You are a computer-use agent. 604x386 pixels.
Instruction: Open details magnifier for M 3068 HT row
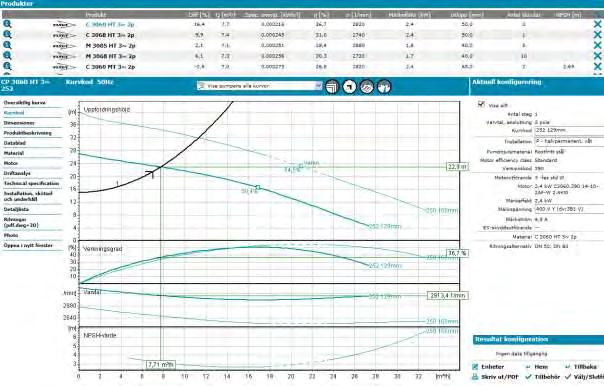click(7, 56)
